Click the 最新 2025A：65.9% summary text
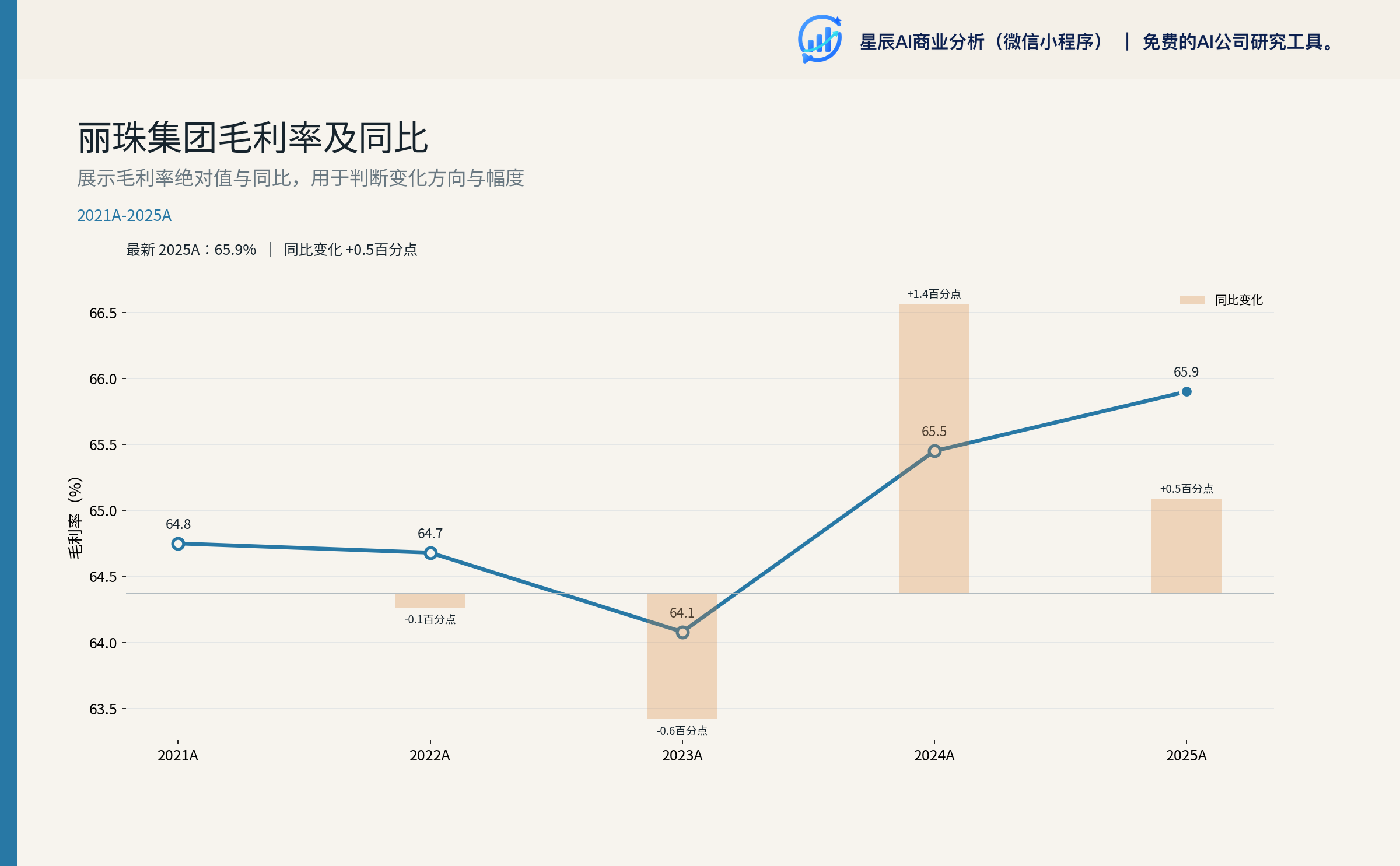Viewport: 1400px width, 866px height. [x=191, y=250]
